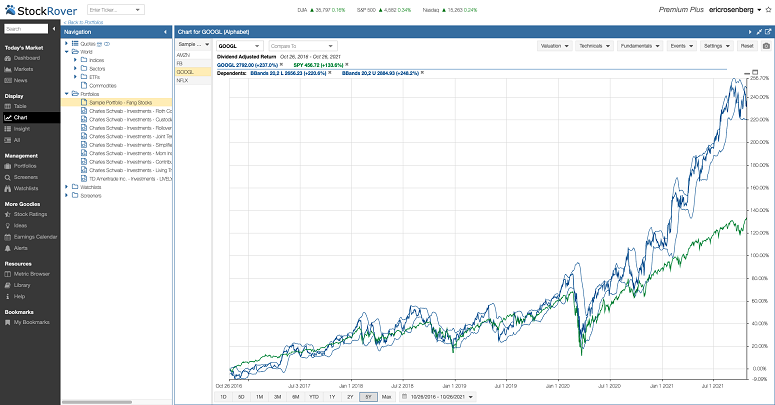
Task: Open Stock Ratings
Action: (26, 214)
